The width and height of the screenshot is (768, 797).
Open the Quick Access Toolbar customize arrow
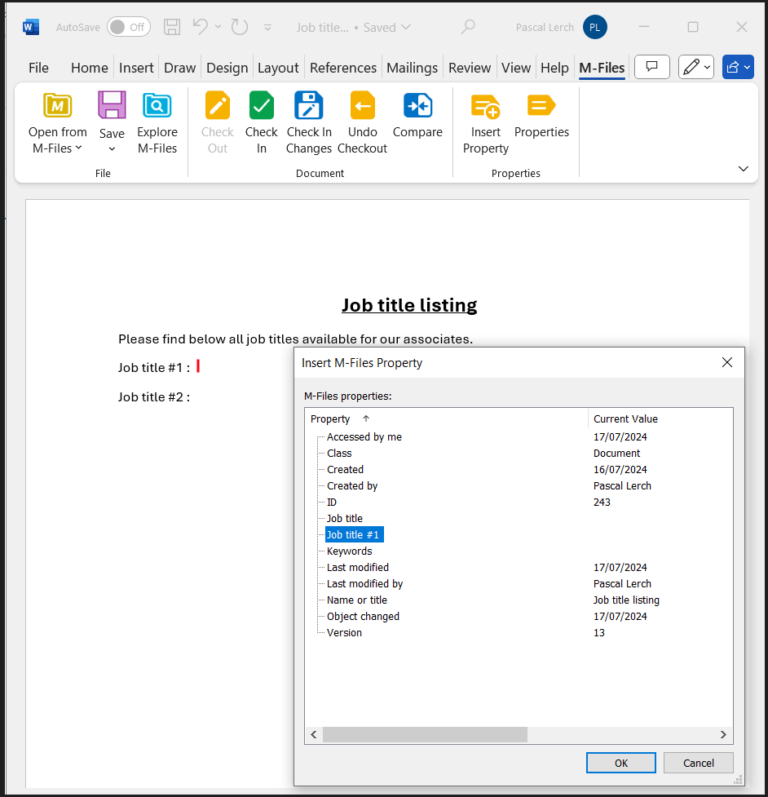(267, 28)
